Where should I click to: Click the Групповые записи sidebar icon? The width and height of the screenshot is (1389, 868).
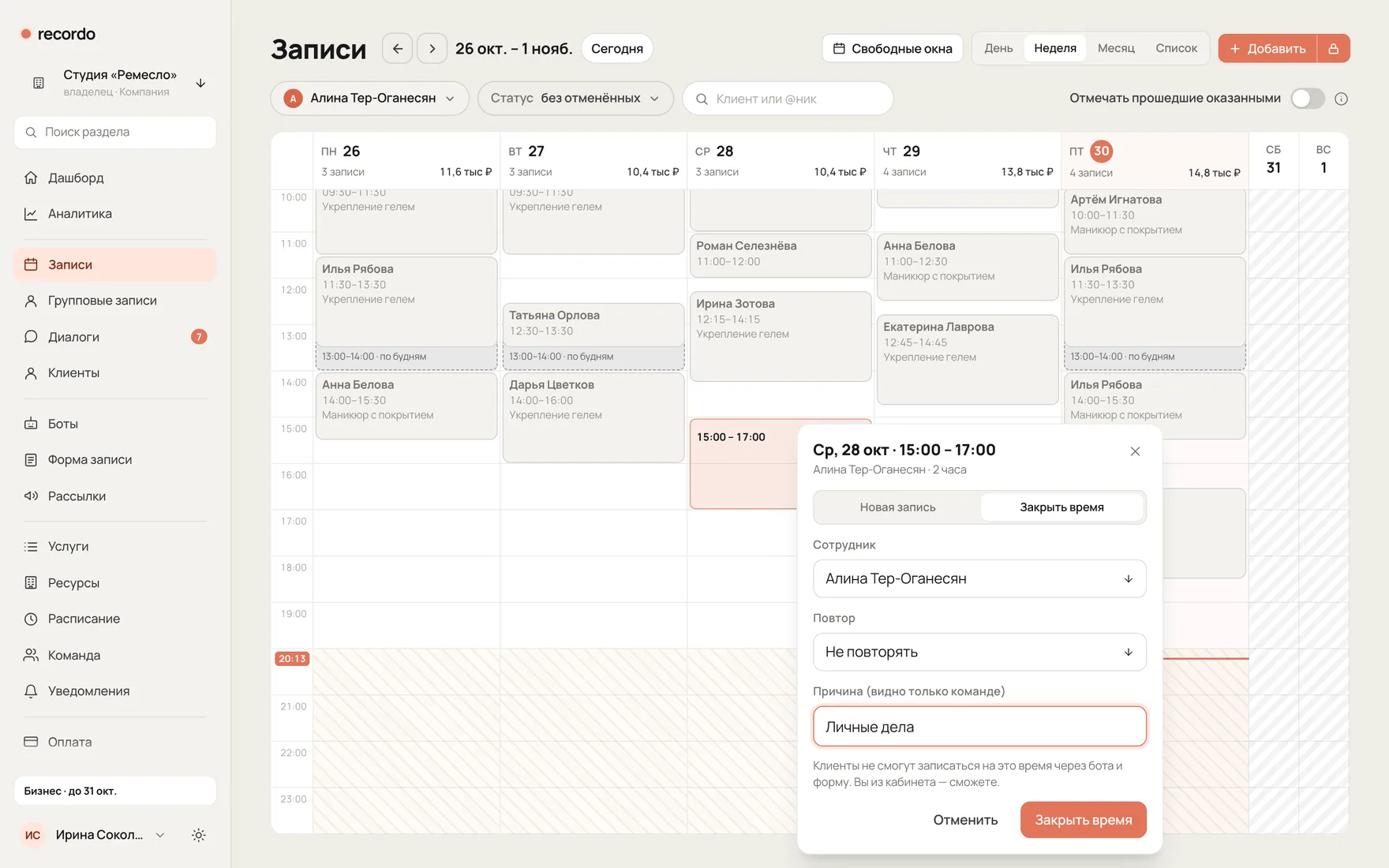[31, 301]
